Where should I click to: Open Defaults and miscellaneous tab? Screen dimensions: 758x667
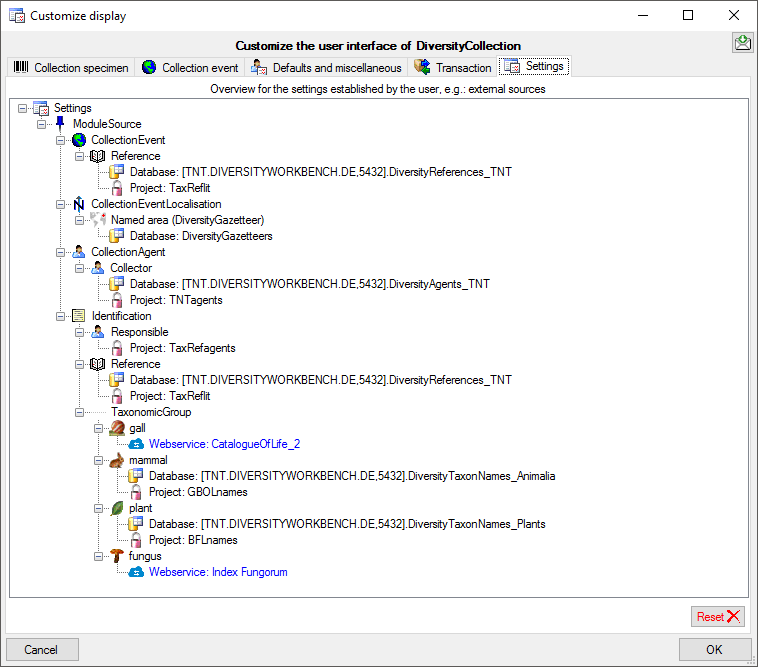[326, 68]
